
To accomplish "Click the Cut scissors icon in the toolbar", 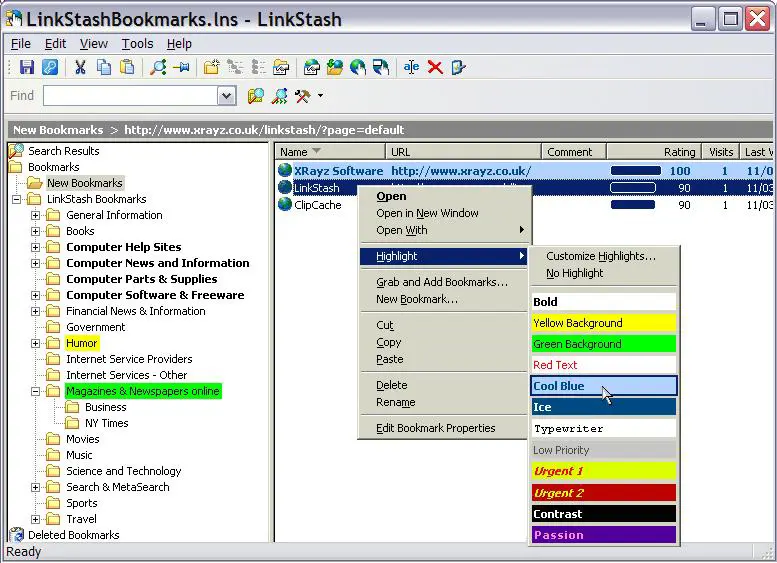I will tap(80, 67).
